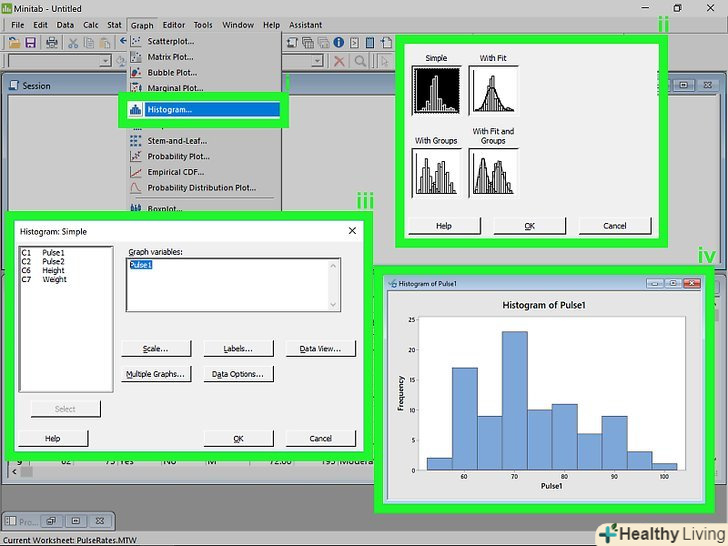Click OK in Histogram: Simple dialog
Screen dimensions: 728x546
[238, 438]
